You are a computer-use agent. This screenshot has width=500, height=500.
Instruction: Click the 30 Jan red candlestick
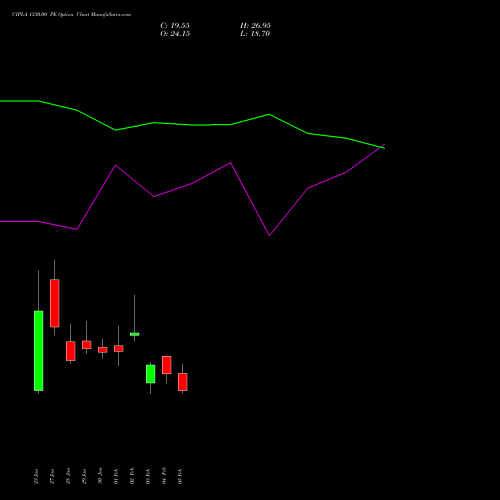pos(103,350)
